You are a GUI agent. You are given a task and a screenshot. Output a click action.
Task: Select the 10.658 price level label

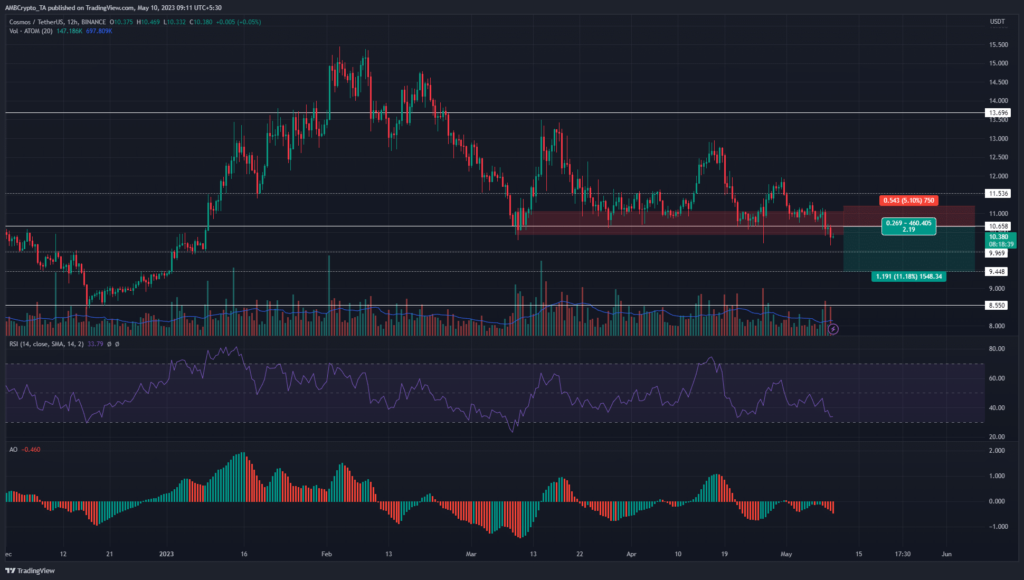pyautogui.click(x=996, y=227)
